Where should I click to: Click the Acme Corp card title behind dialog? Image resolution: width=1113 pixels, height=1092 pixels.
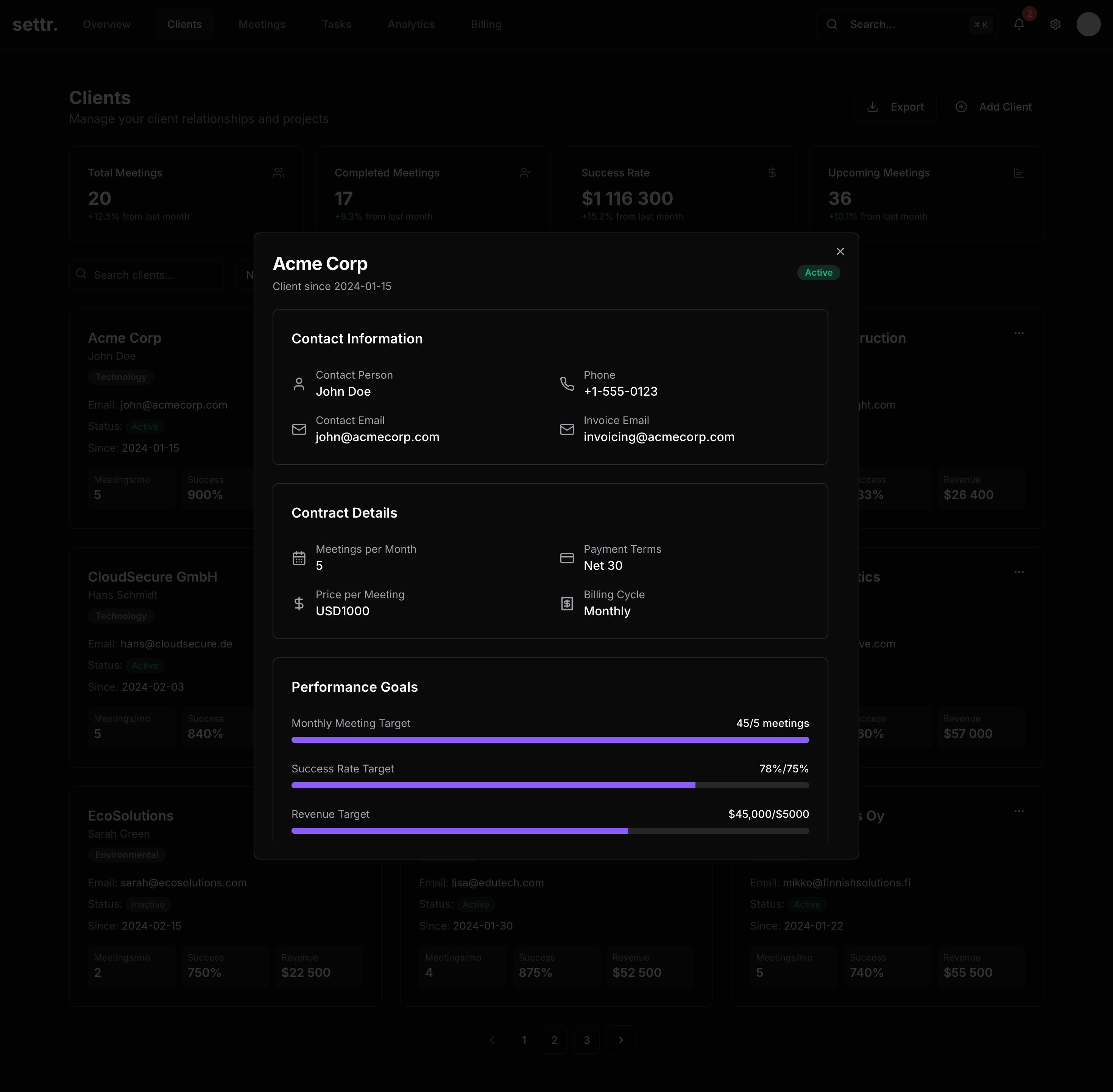(125, 338)
